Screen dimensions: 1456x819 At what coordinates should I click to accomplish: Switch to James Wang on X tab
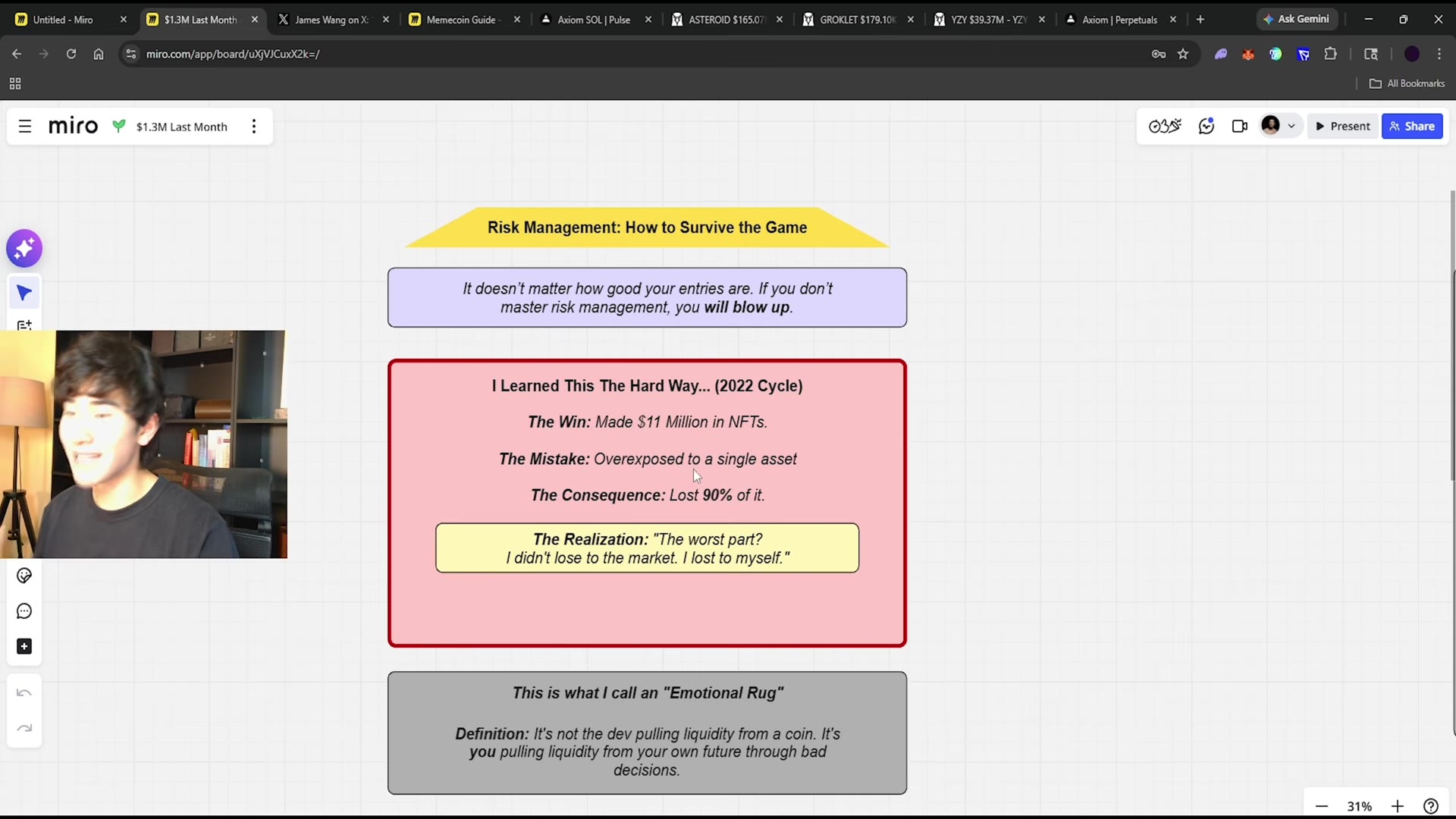point(332,20)
